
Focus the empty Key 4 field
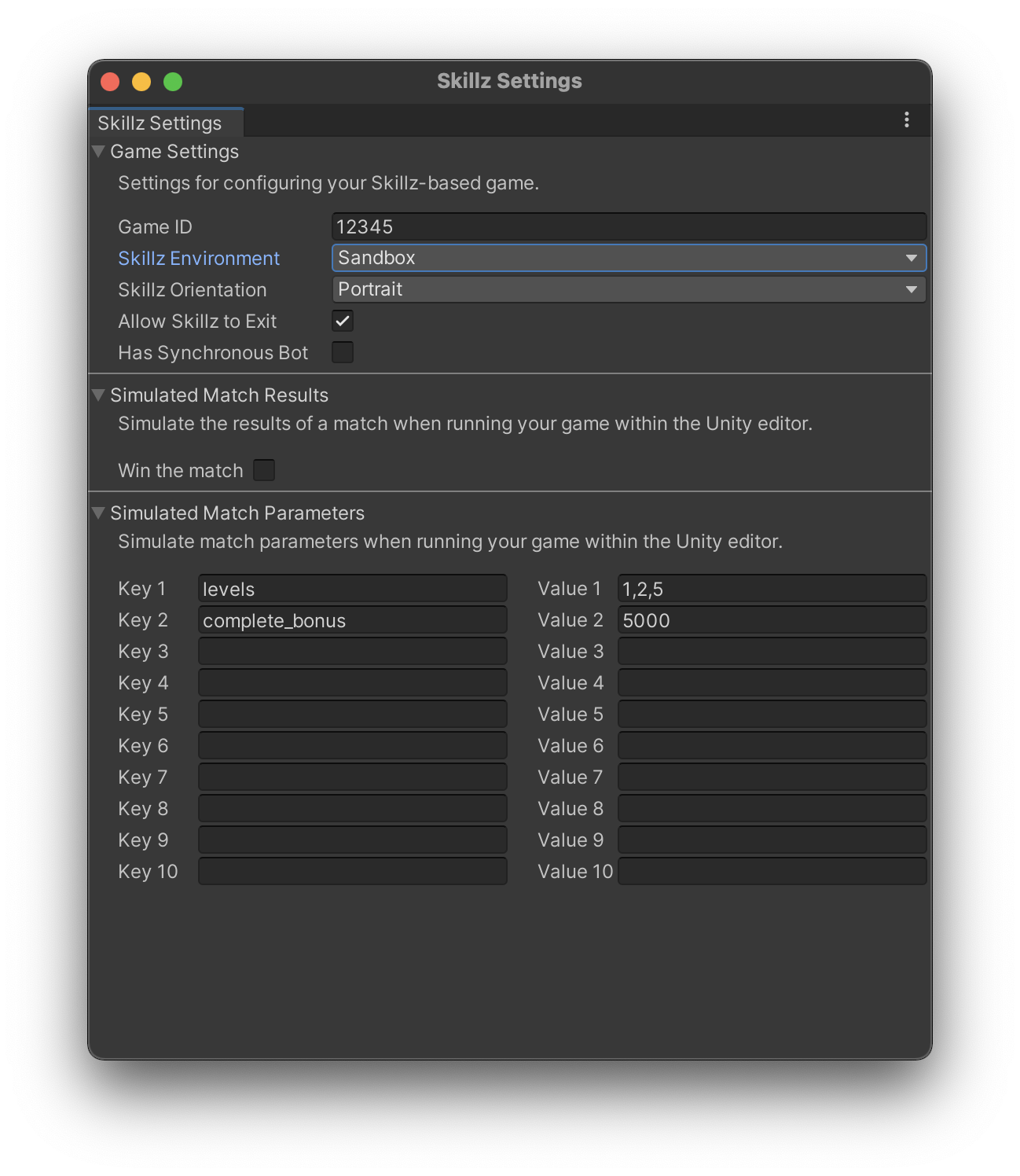[352, 683]
